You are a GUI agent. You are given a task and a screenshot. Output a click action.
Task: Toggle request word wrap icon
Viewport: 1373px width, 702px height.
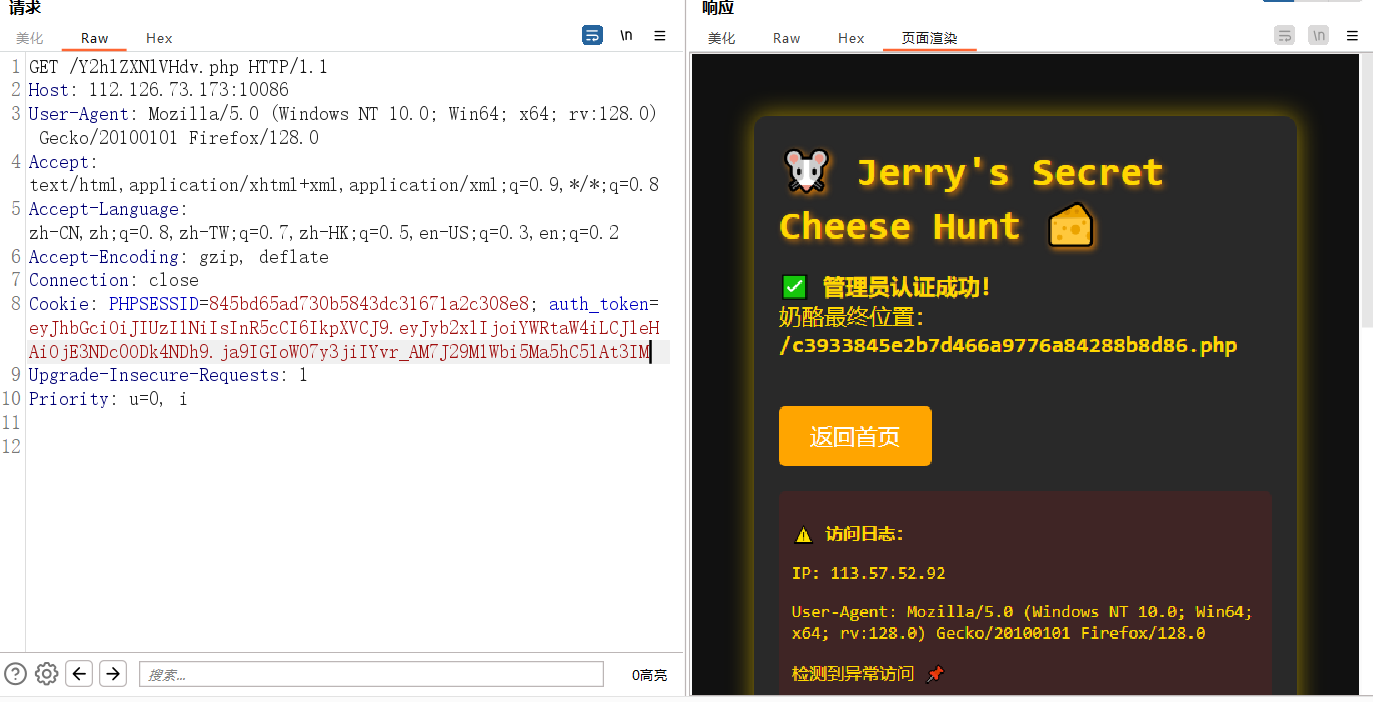(x=592, y=35)
